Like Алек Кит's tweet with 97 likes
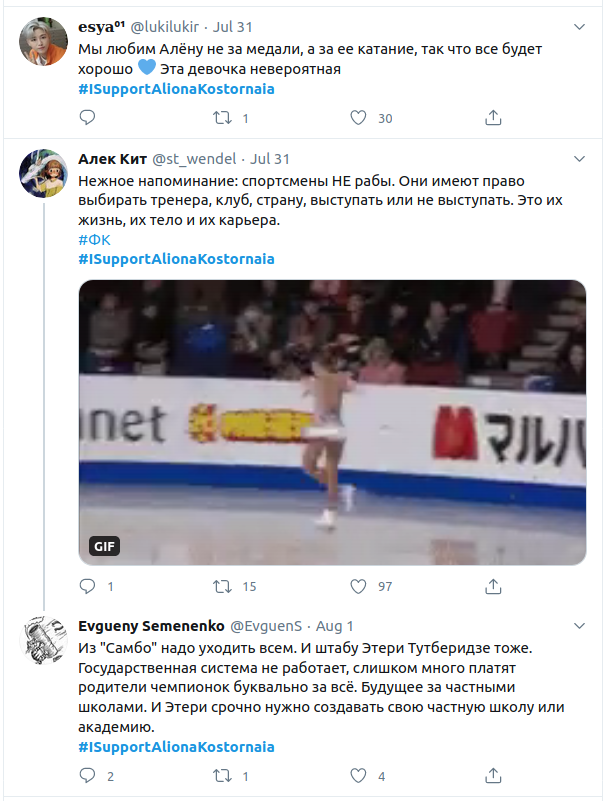This screenshot has width=608, height=801. pyautogui.click(x=358, y=586)
